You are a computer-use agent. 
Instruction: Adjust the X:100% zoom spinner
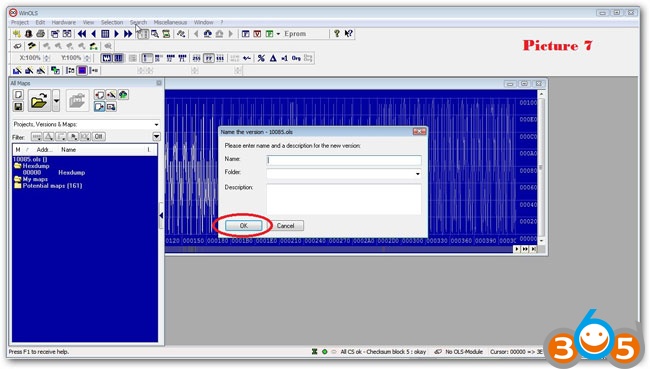47,58
